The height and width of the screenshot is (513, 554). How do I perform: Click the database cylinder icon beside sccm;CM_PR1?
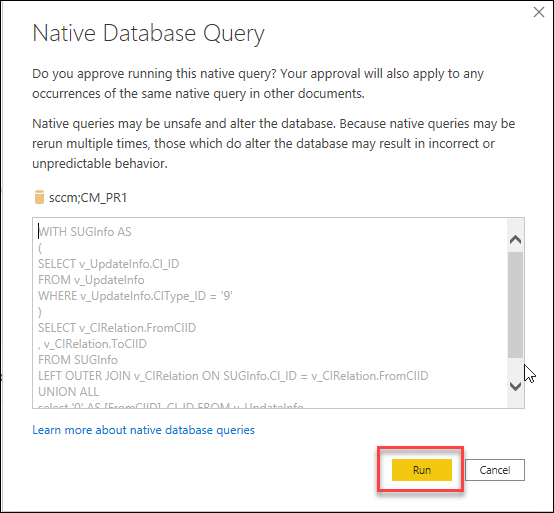39,197
